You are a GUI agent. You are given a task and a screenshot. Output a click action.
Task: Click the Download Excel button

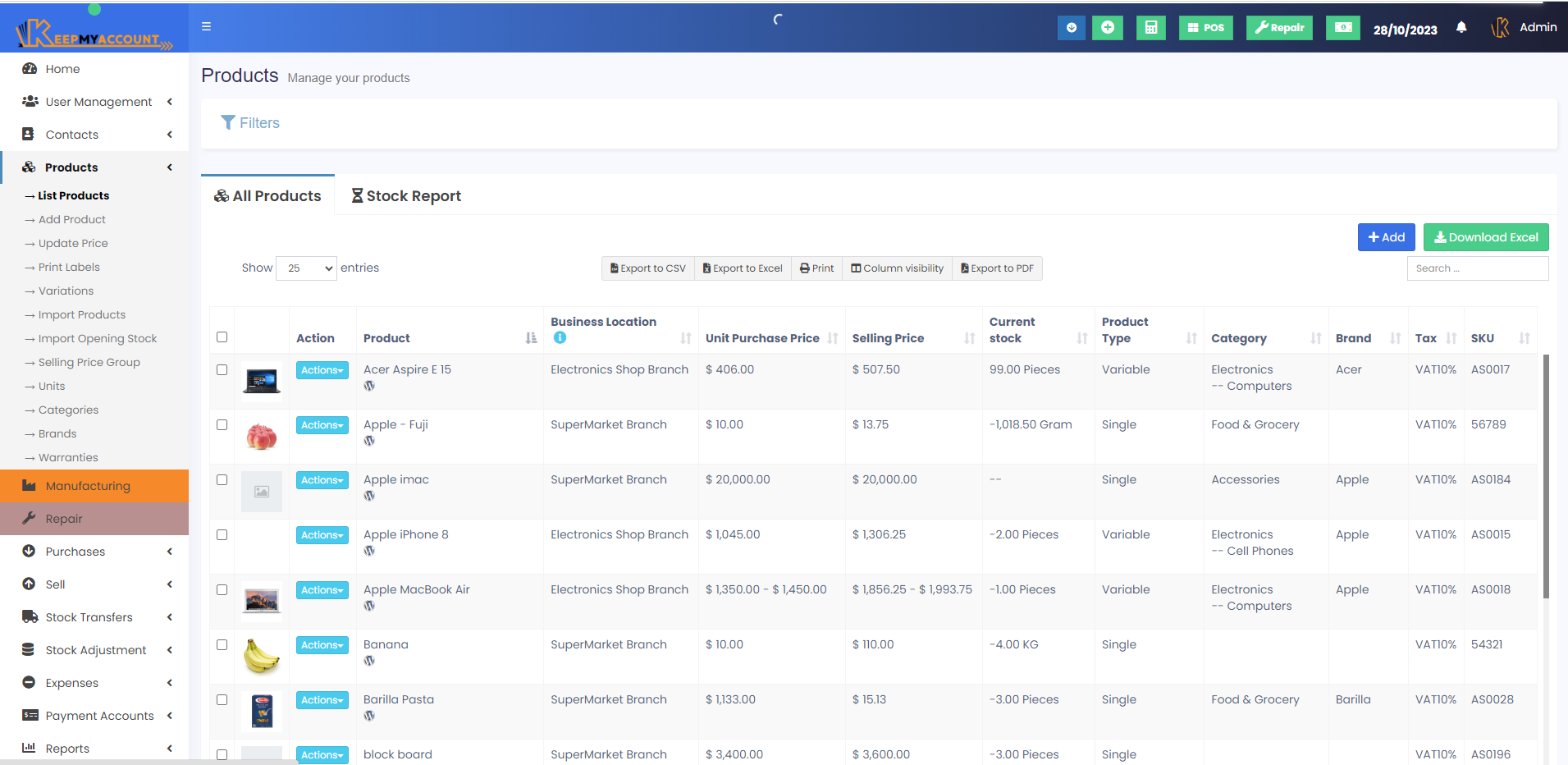point(1485,237)
